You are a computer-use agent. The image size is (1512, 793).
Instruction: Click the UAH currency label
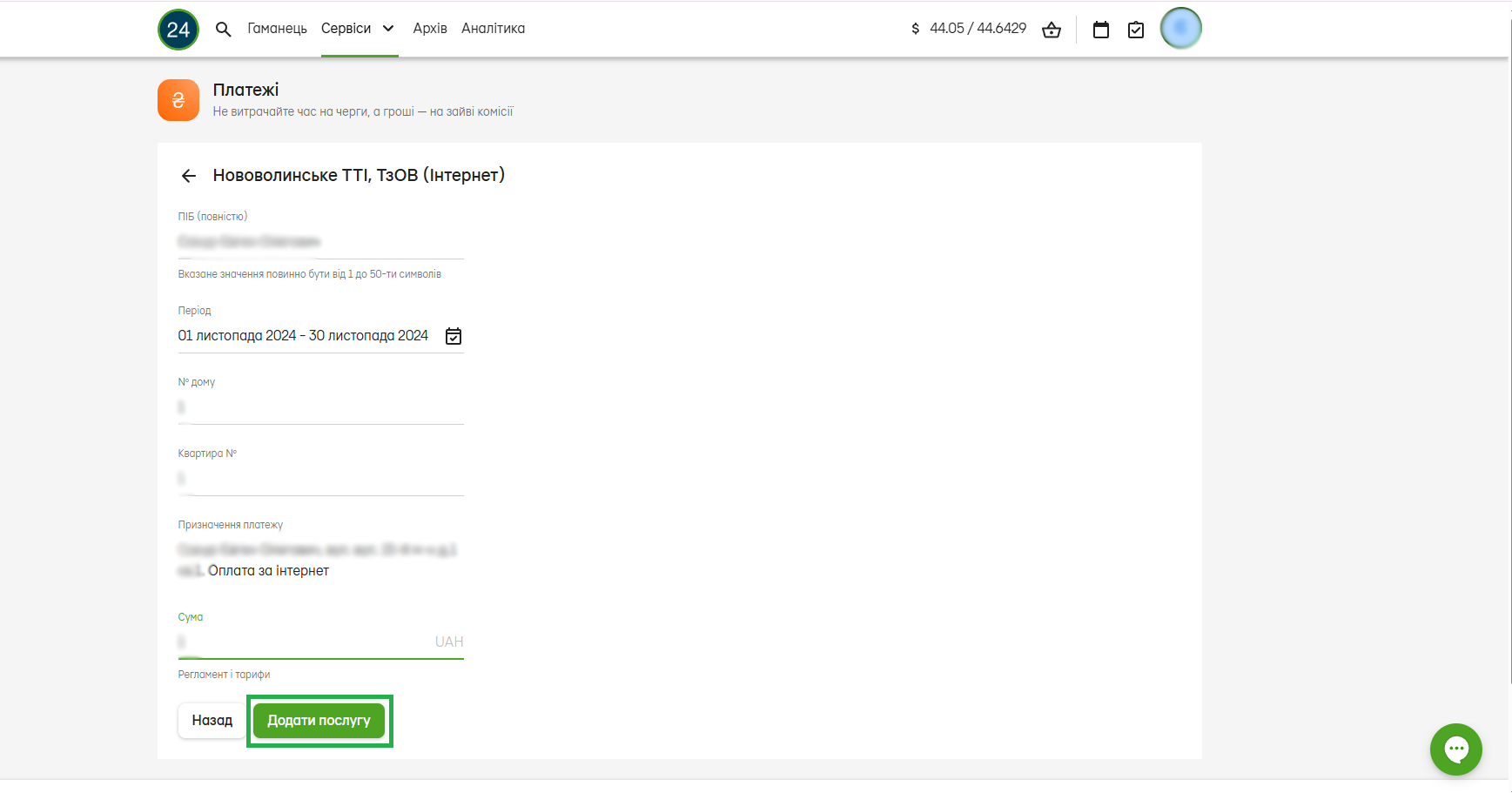(x=449, y=642)
